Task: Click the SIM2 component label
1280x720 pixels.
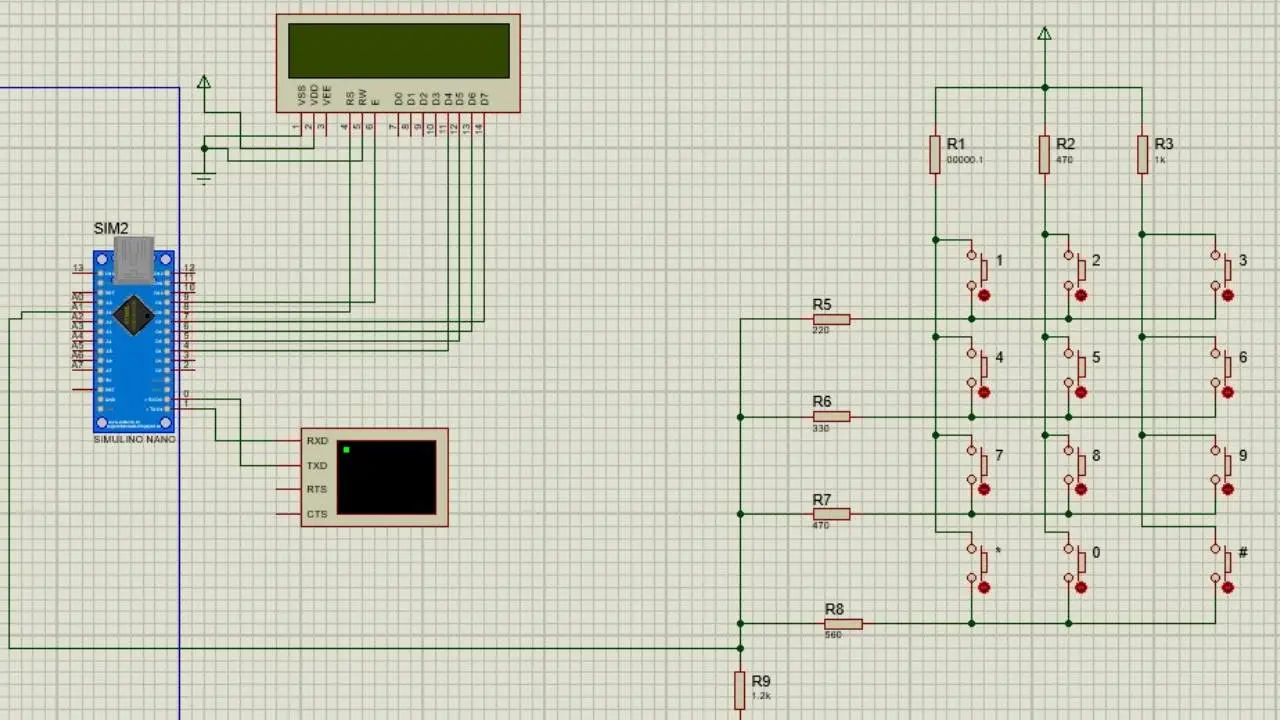Action: pos(111,229)
